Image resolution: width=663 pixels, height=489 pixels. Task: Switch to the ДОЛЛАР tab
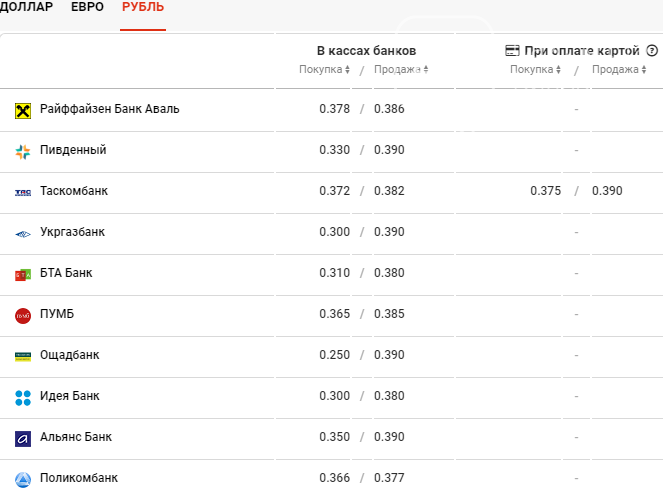tap(26, 7)
